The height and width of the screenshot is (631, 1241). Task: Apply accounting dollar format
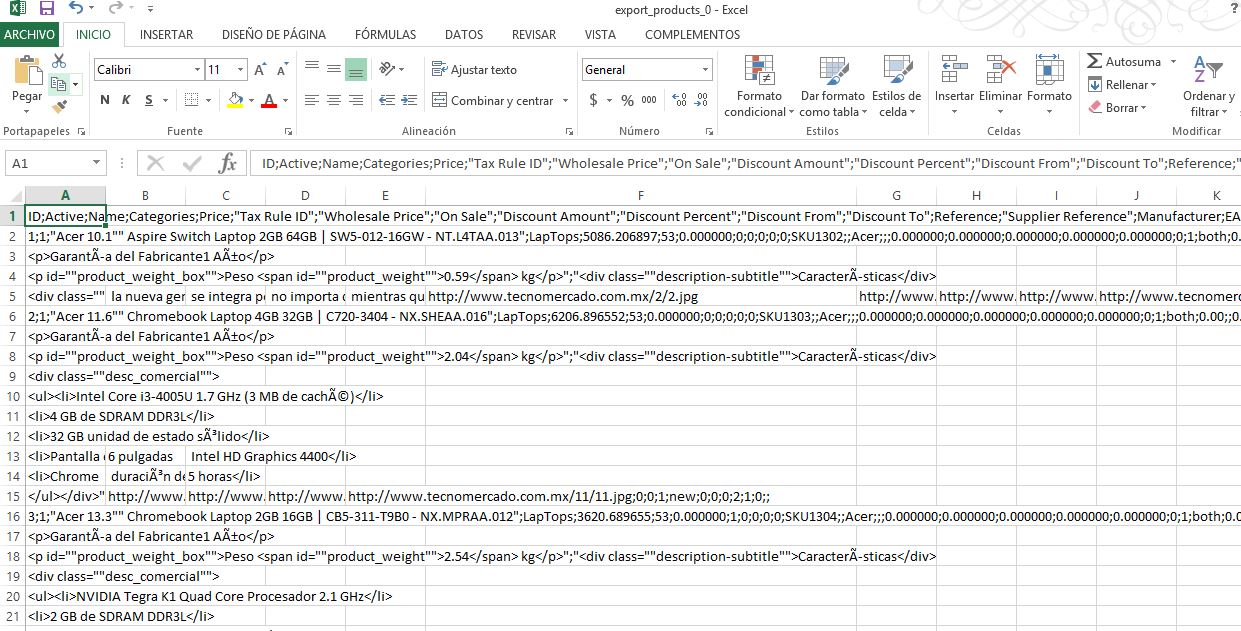tap(594, 100)
